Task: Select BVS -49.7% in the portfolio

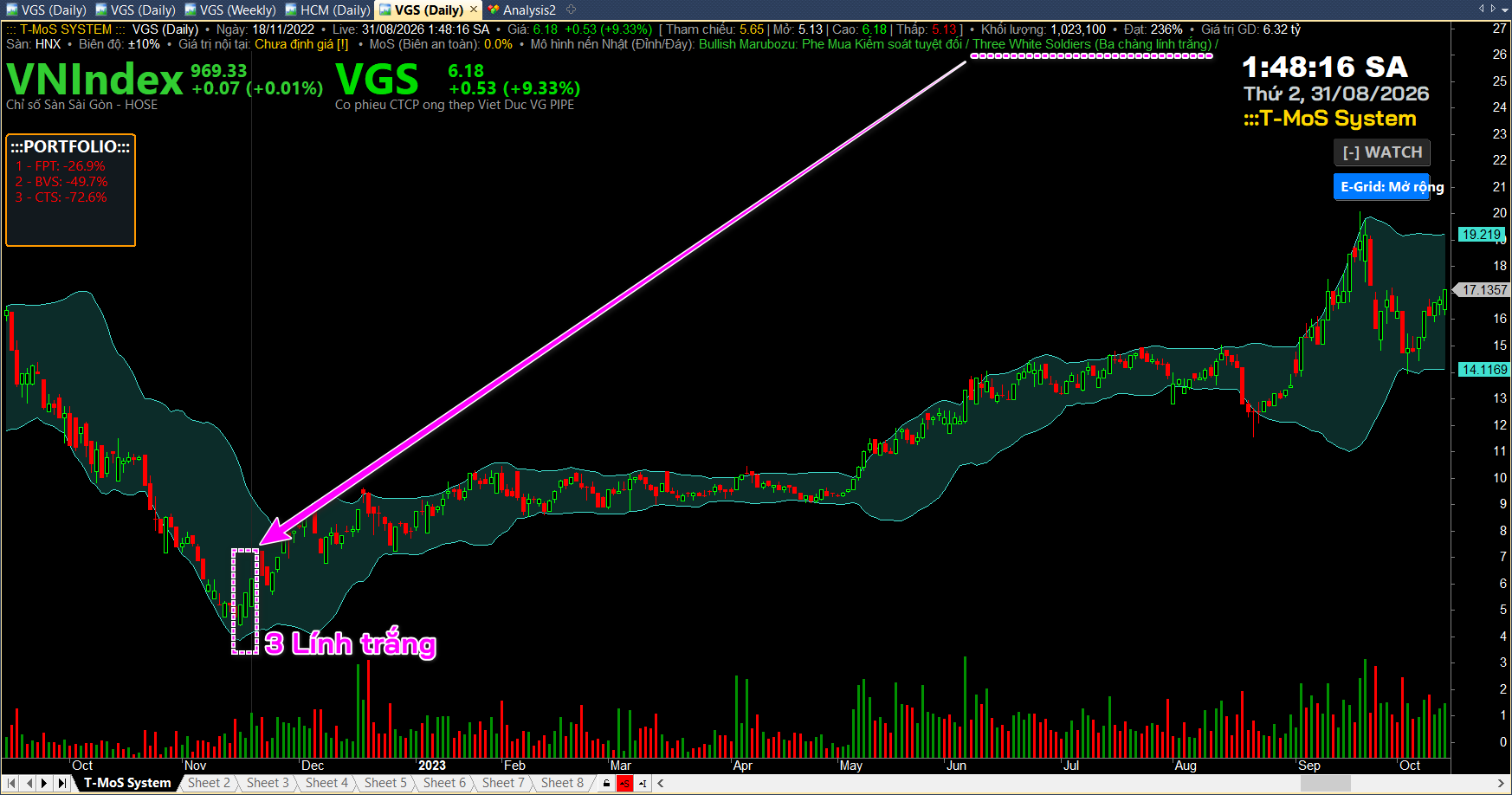Action: pyautogui.click(x=61, y=182)
